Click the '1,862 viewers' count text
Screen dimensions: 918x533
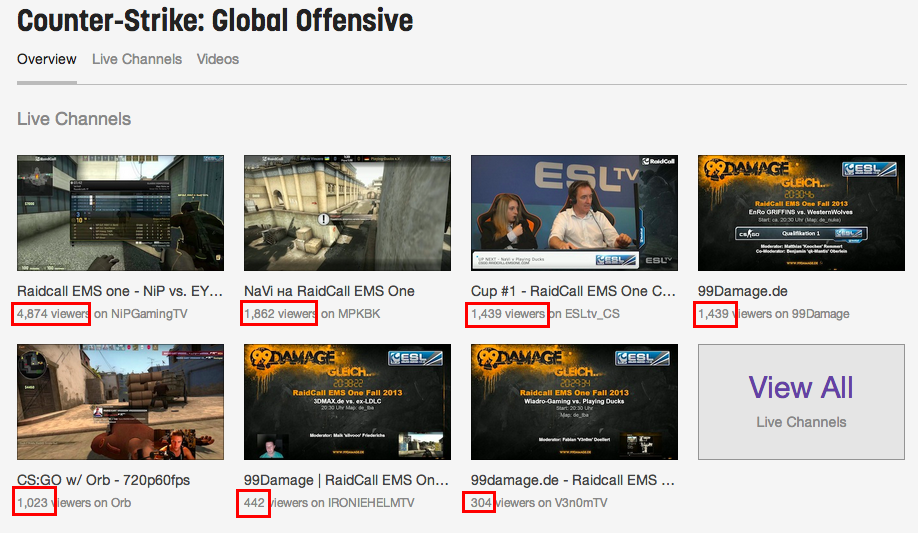click(280, 314)
